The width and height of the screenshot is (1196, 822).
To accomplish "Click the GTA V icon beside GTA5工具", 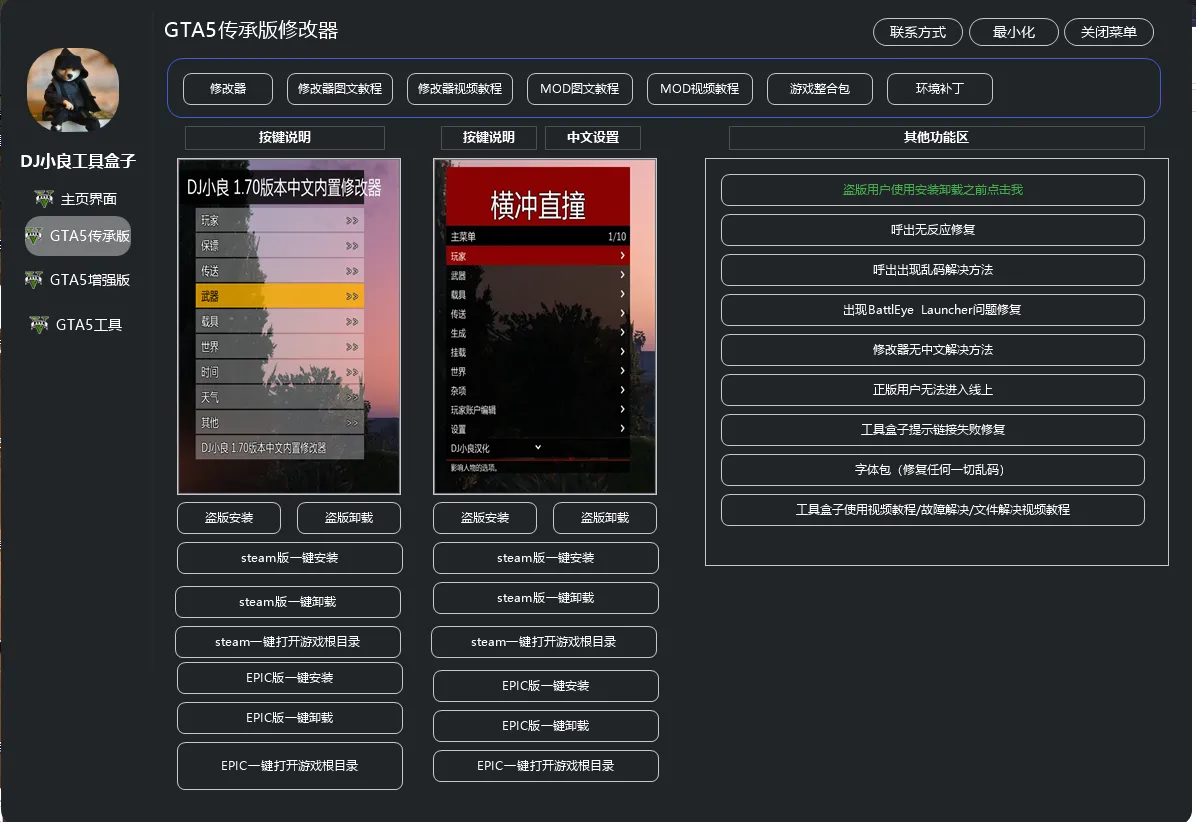I will [x=39, y=325].
